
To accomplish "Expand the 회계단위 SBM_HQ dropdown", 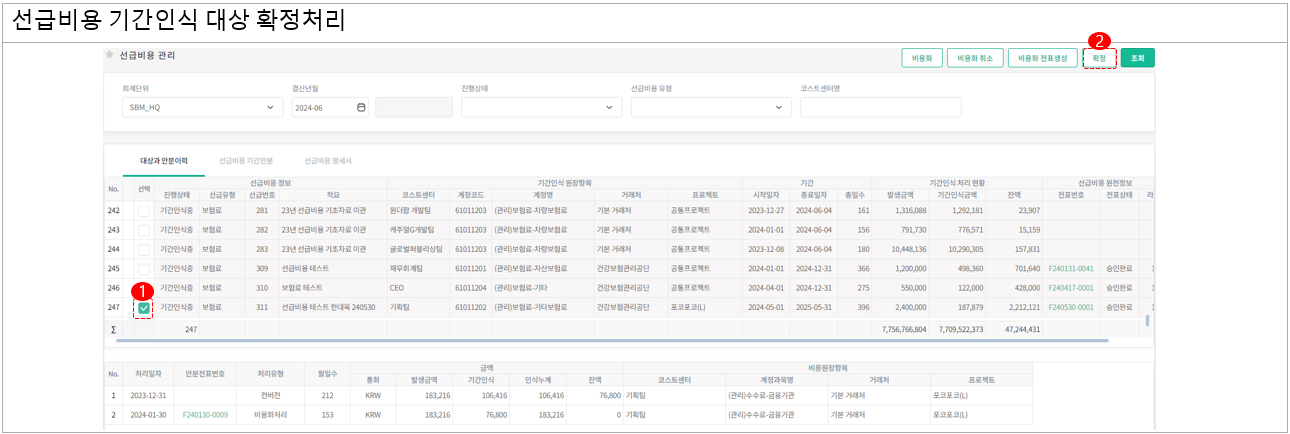I will click(x=267, y=107).
